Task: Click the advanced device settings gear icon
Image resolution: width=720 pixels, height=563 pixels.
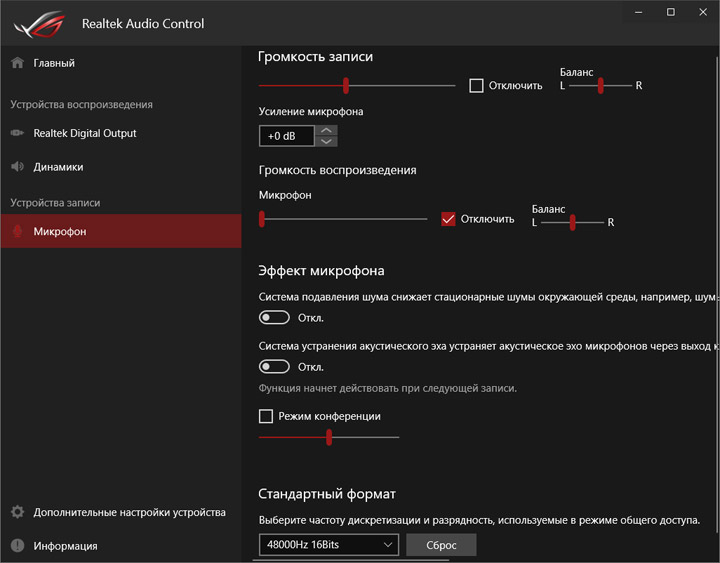Action: (x=17, y=512)
